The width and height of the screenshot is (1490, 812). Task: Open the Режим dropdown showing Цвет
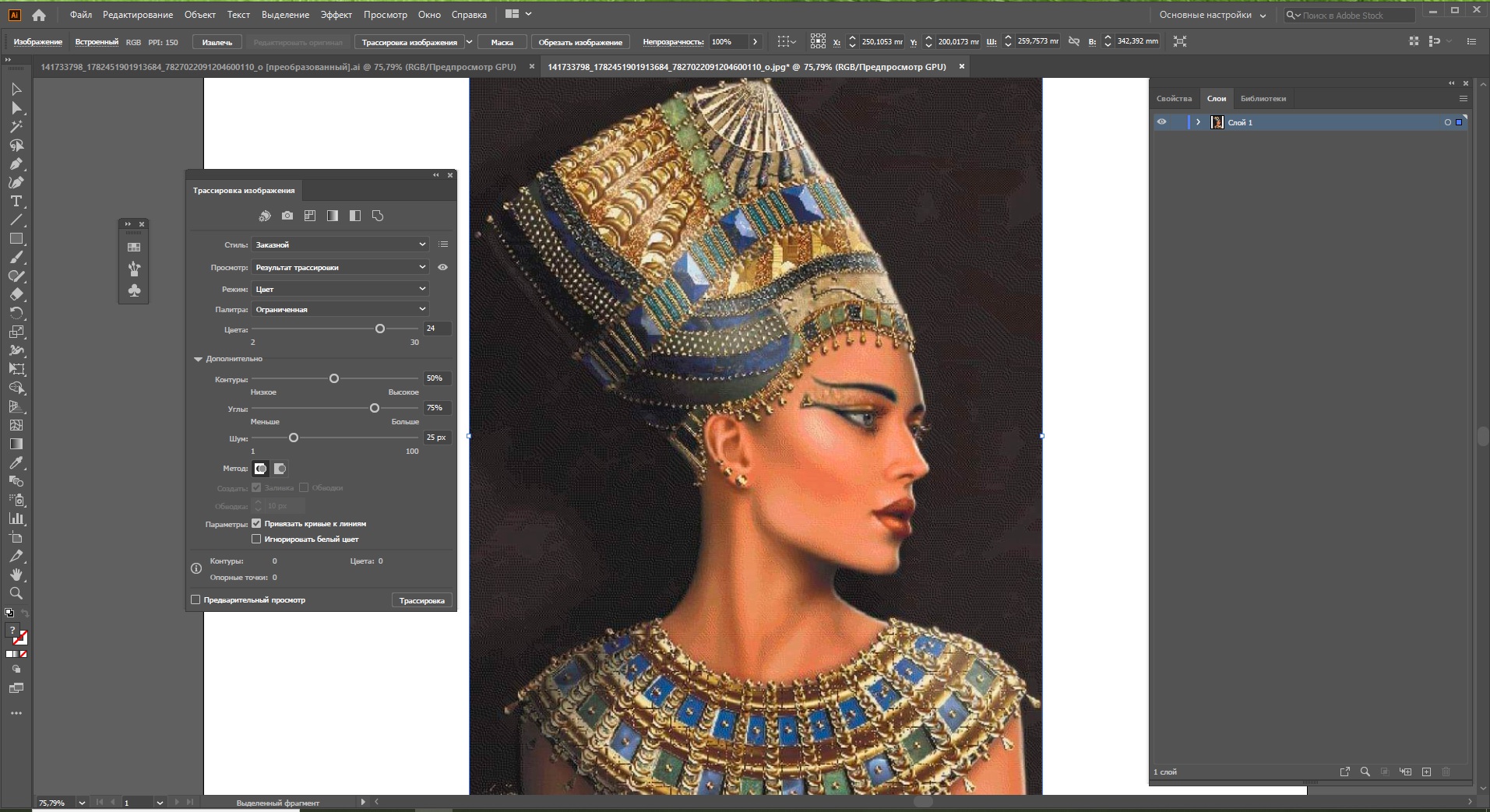340,288
